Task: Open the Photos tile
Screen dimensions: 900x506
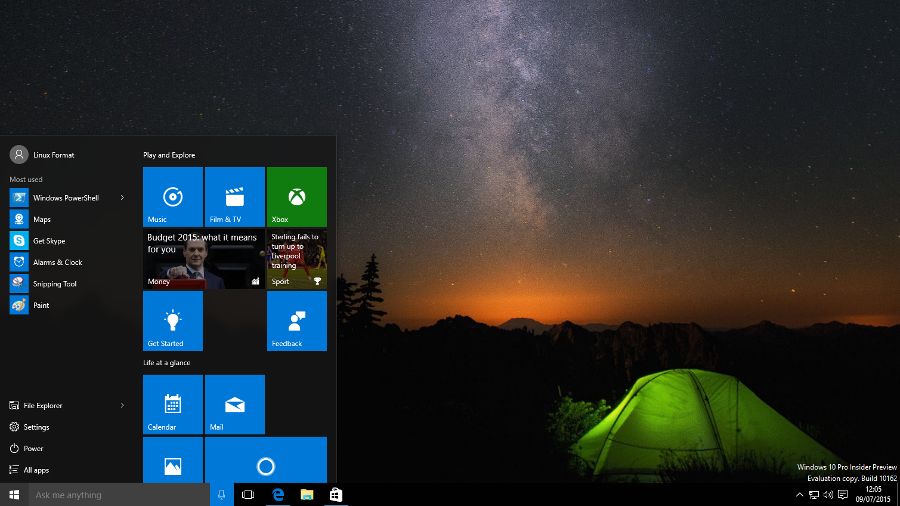Action: tap(173, 460)
